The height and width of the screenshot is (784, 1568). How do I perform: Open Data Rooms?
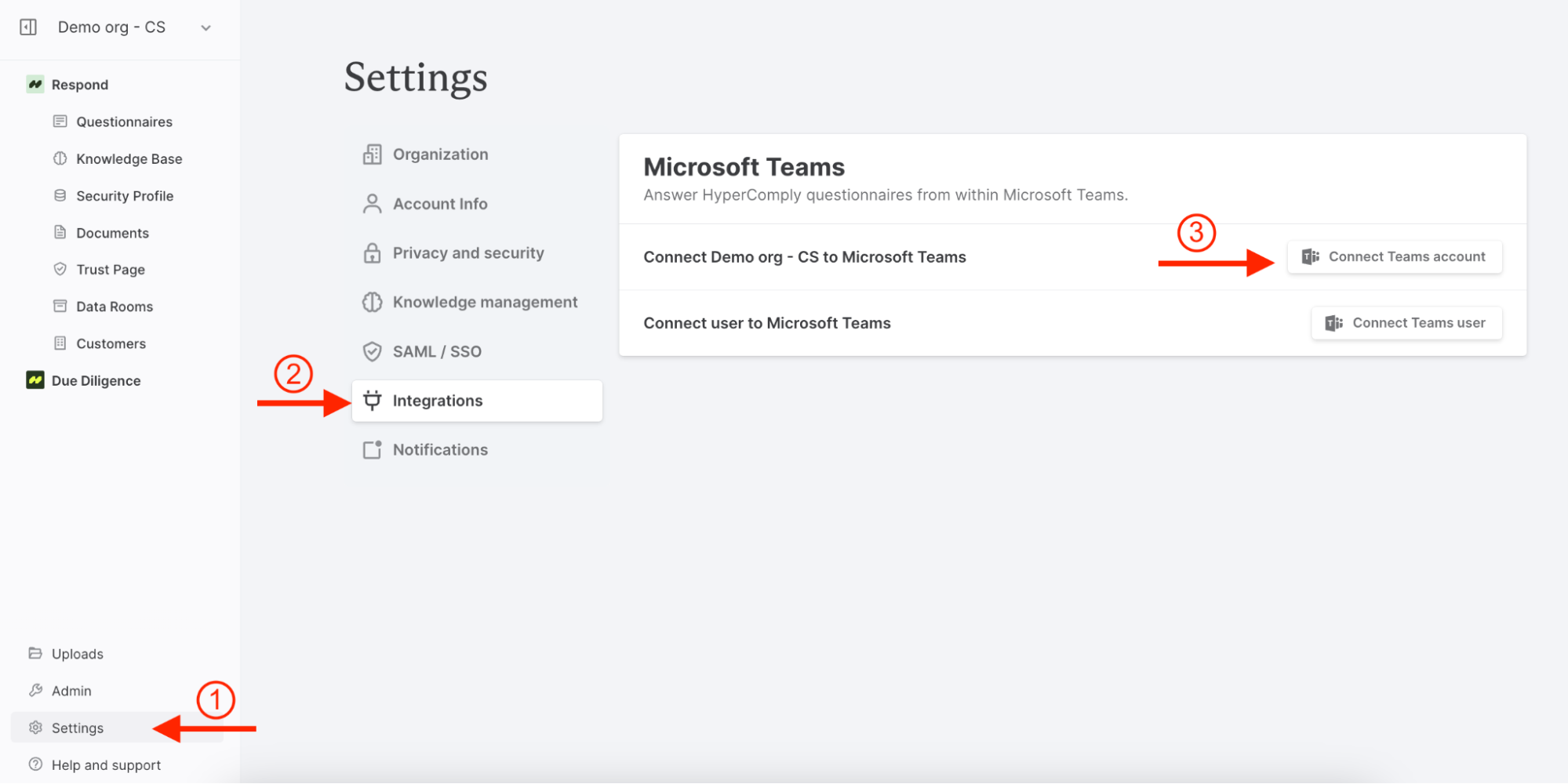(115, 307)
